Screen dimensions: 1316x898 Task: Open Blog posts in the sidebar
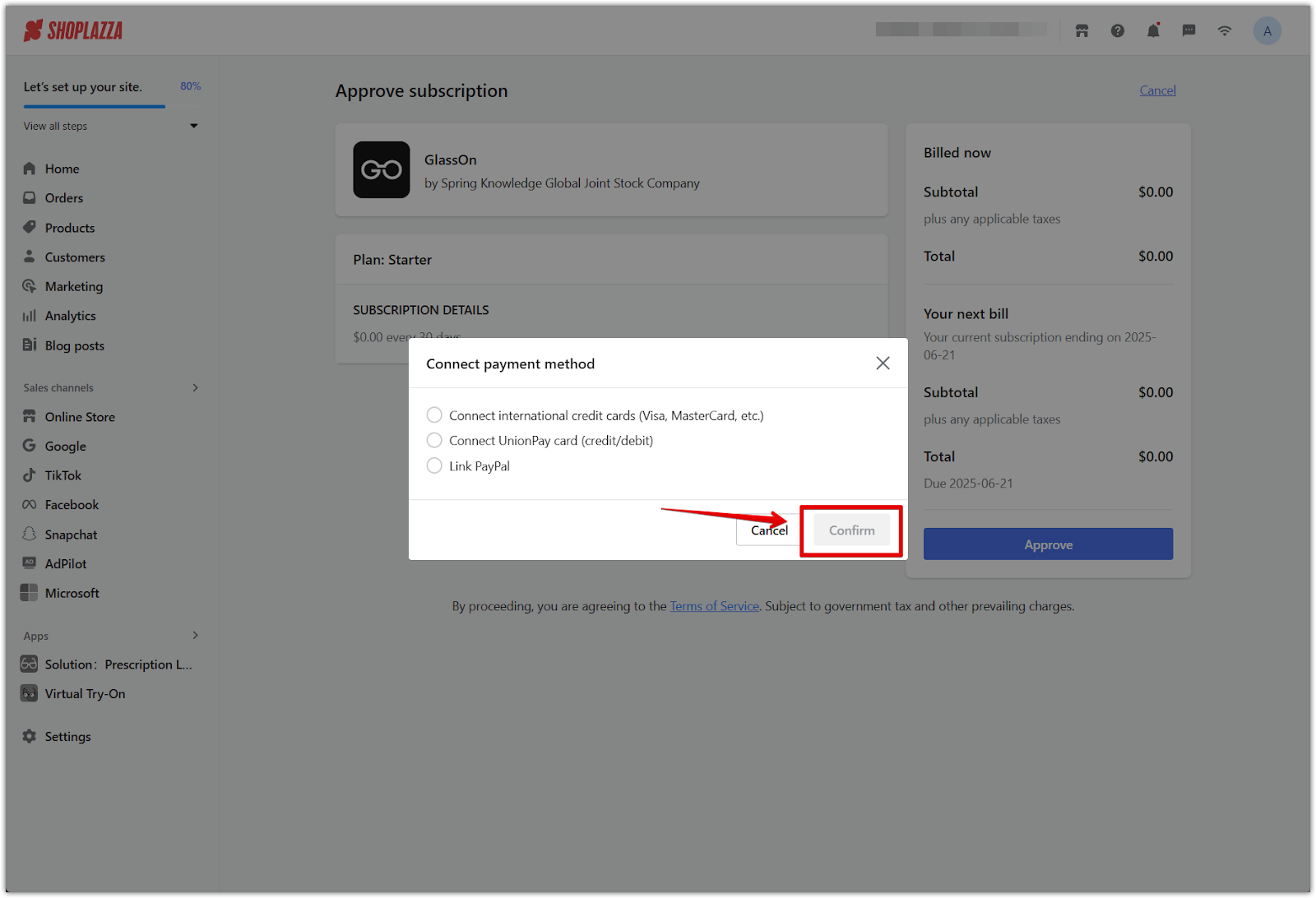(75, 345)
